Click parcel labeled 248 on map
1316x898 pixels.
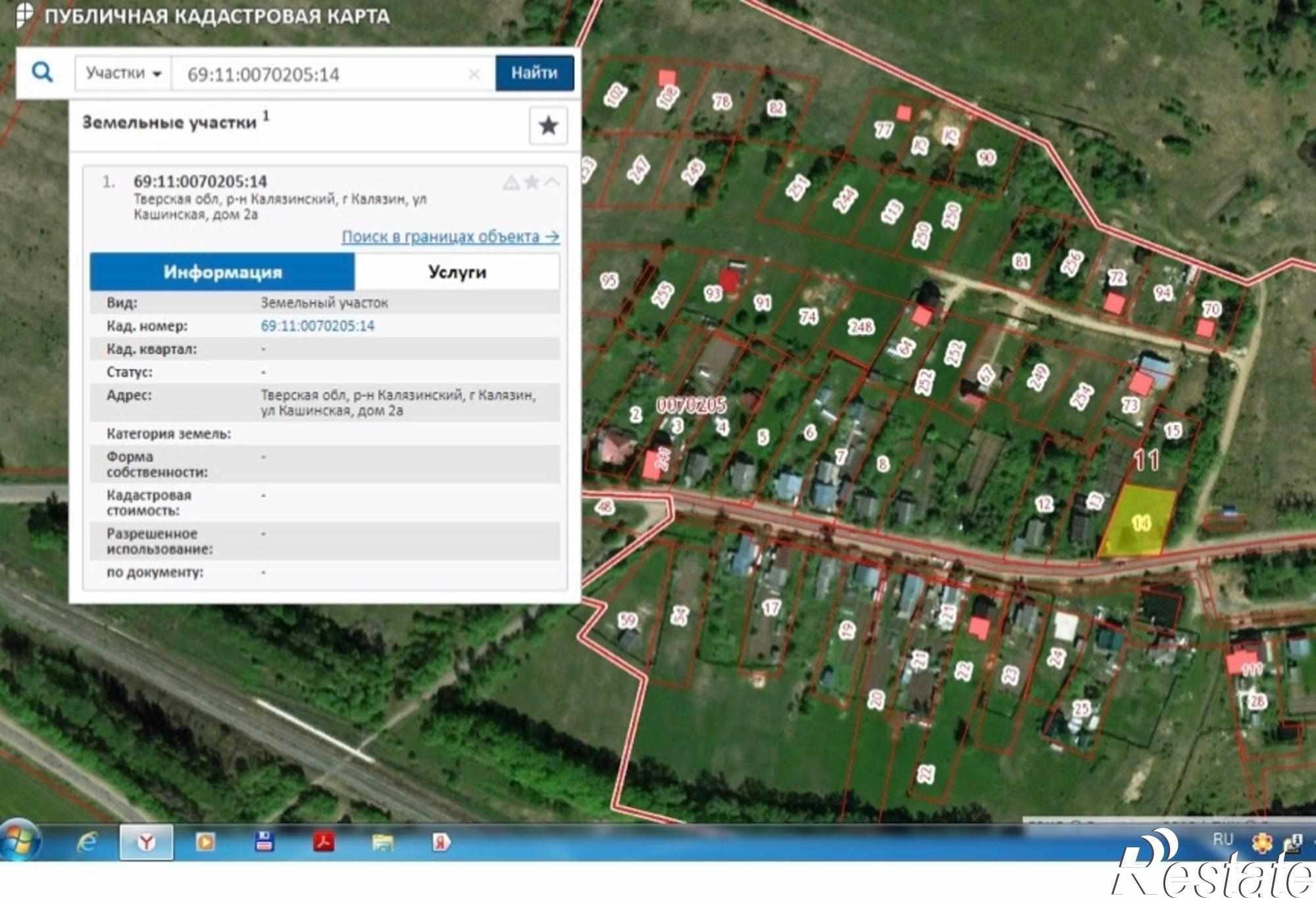[x=861, y=326]
